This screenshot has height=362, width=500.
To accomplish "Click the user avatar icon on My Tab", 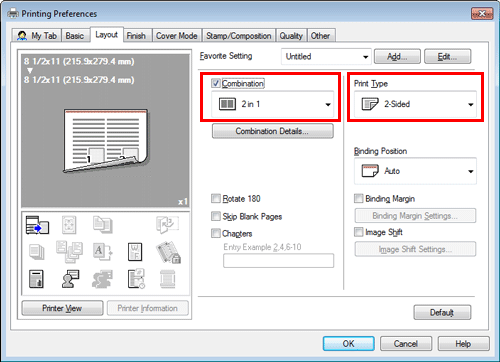I will pyautogui.click(x=22, y=36).
